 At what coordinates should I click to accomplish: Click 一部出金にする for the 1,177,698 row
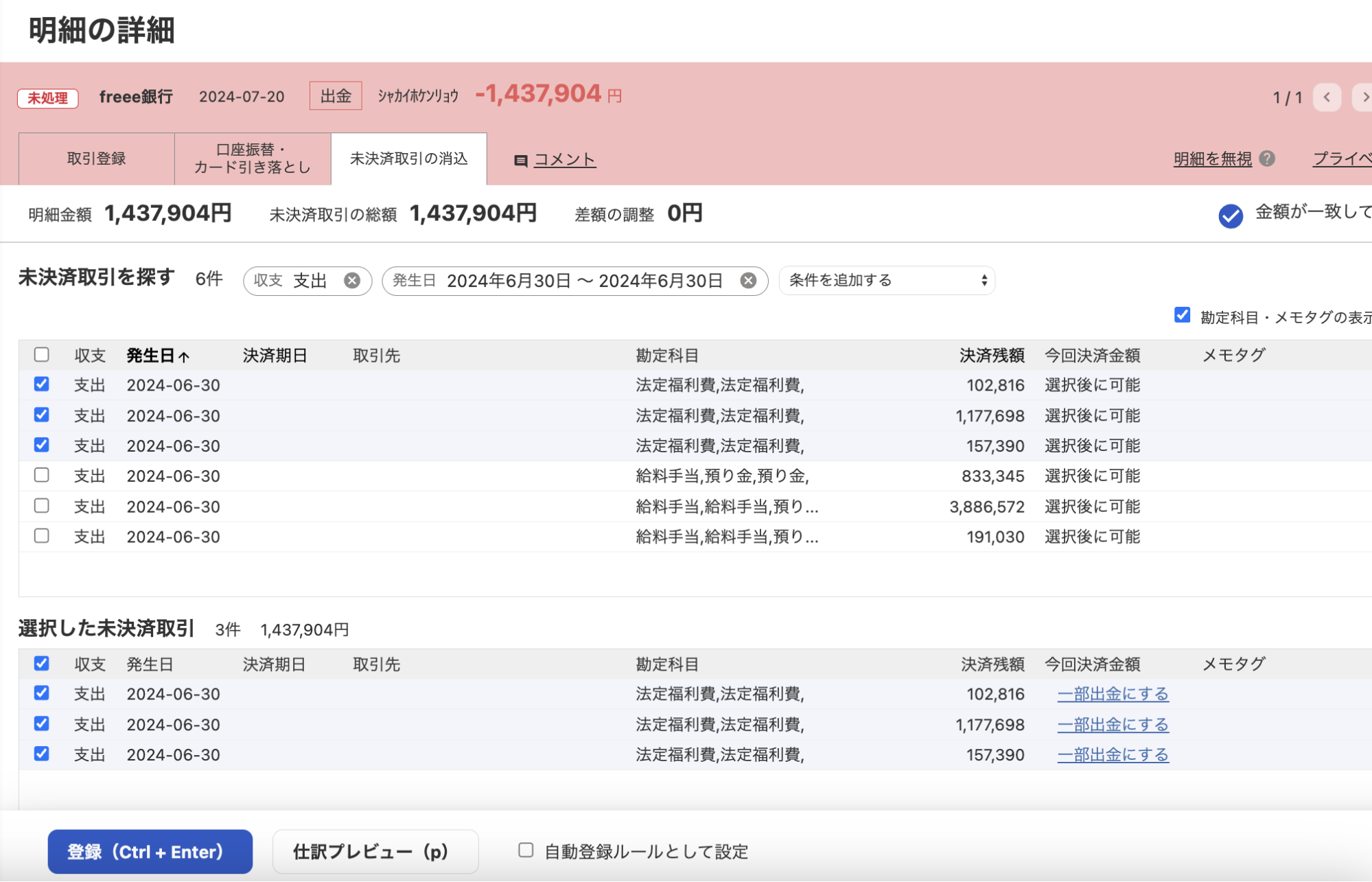tap(1113, 725)
